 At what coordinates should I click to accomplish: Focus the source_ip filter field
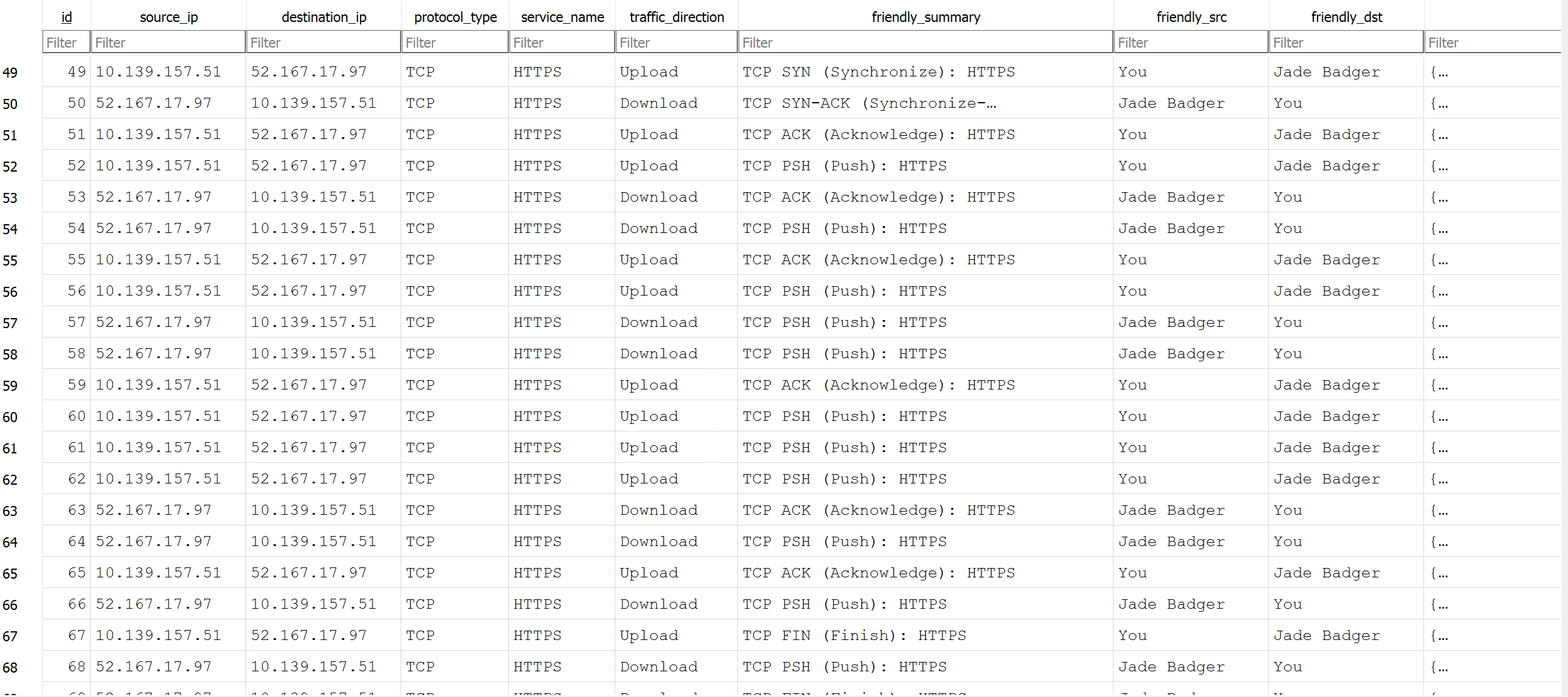(168, 43)
